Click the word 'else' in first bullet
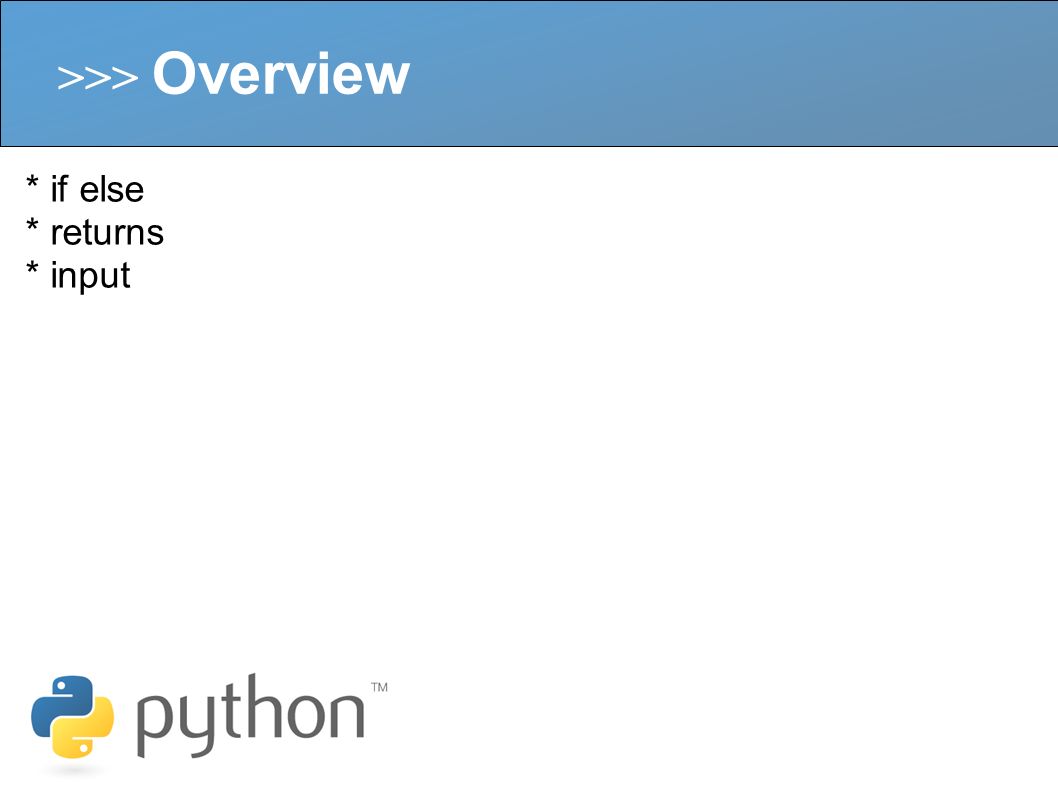 coord(112,189)
